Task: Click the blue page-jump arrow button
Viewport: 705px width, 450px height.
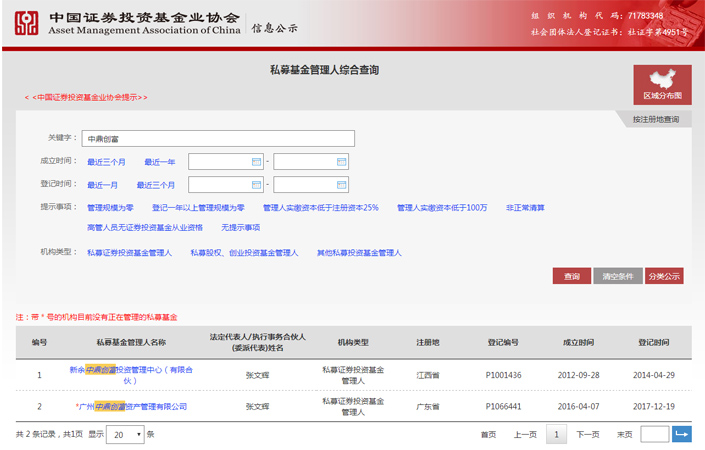Action: coord(682,434)
